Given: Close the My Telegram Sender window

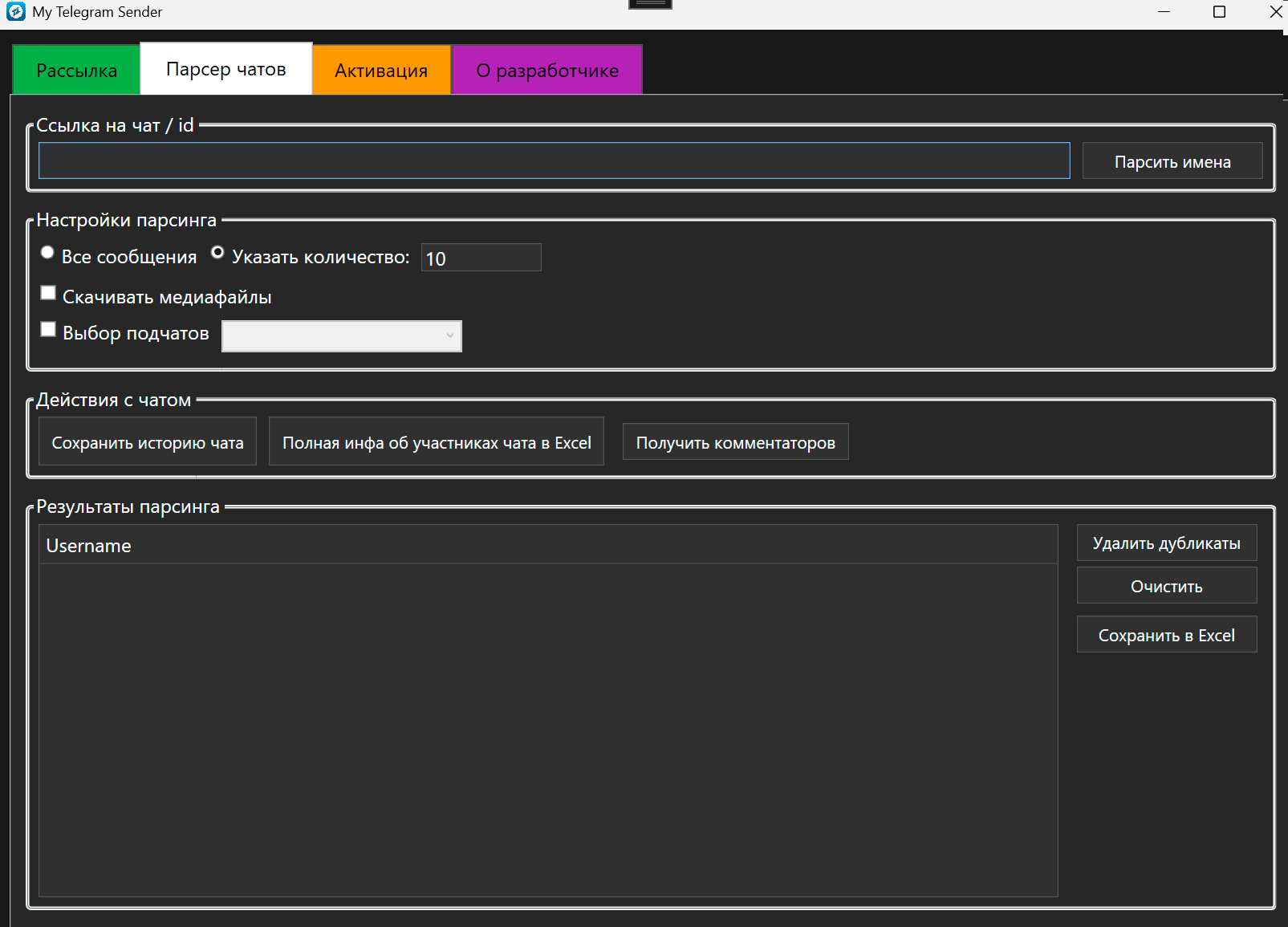Looking at the screenshot, I should click(x=1275, y=12).
